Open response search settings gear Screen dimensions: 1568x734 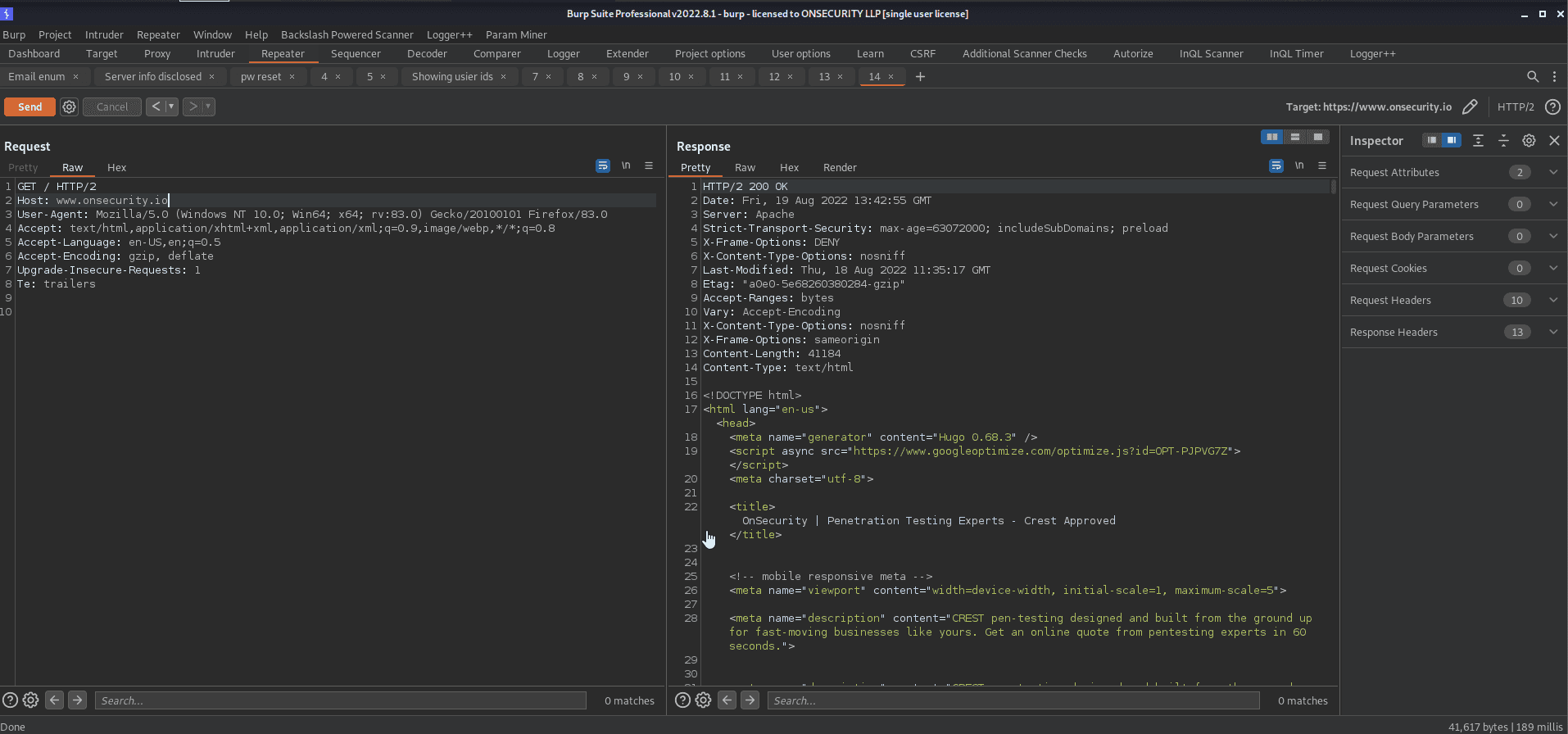click(x=704, y=700)
